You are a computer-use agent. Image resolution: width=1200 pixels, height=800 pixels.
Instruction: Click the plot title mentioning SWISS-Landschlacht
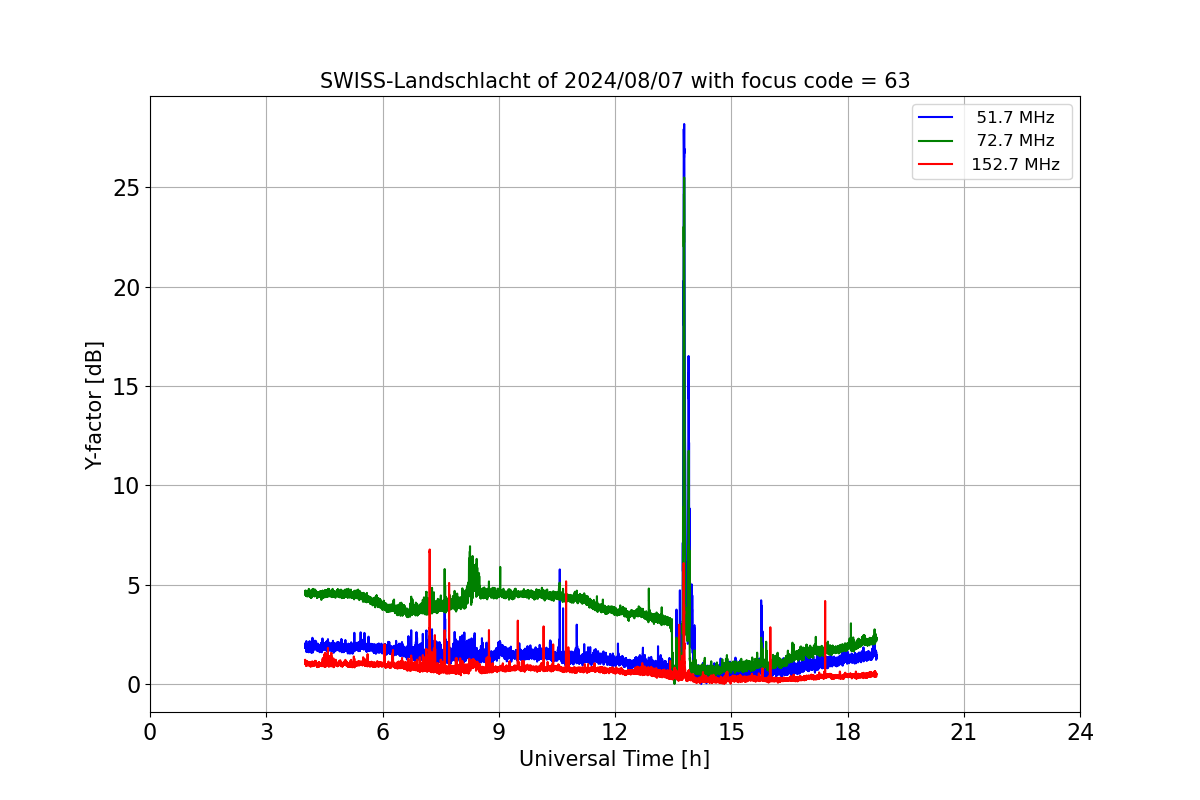click(615, 81)
